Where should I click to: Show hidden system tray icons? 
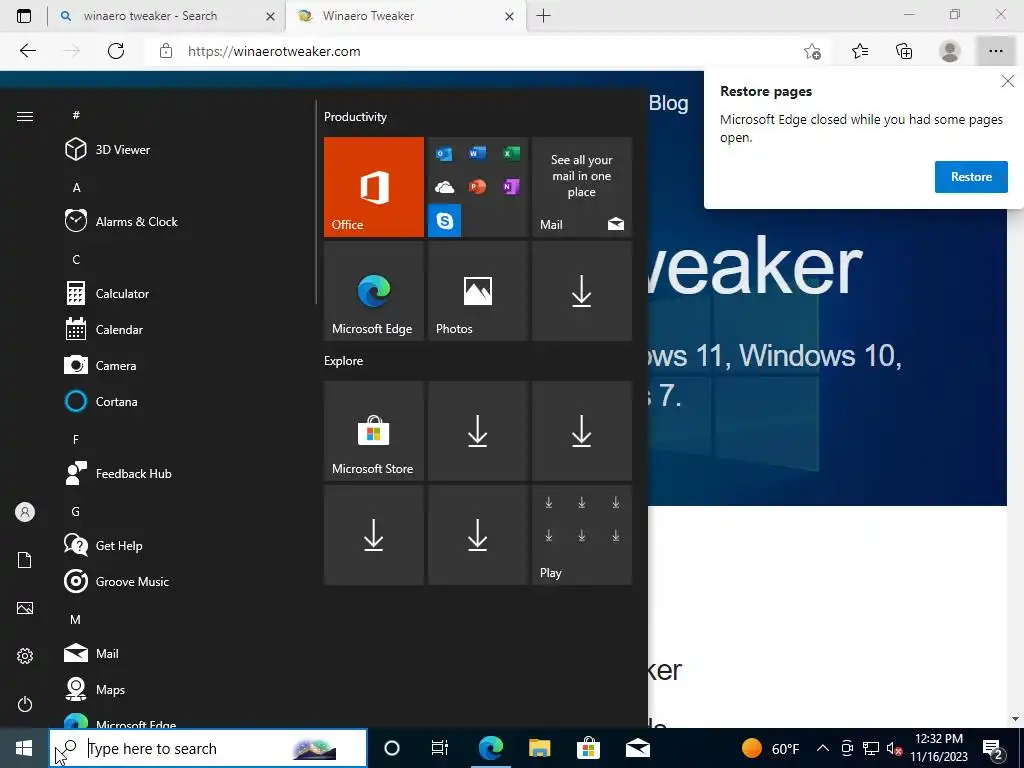(x=823, y=748)
